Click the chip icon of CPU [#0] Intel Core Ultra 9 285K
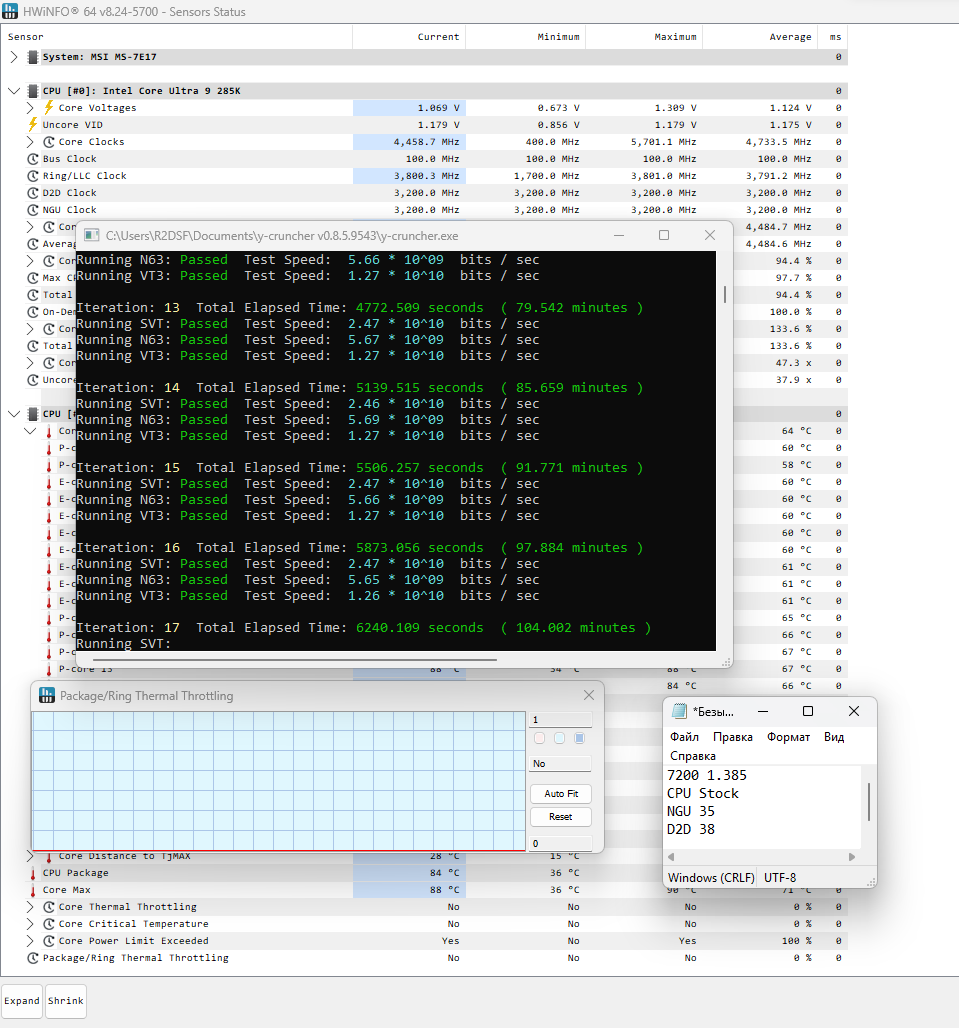This screenshot has height=1028, width=959. (33, 91)
